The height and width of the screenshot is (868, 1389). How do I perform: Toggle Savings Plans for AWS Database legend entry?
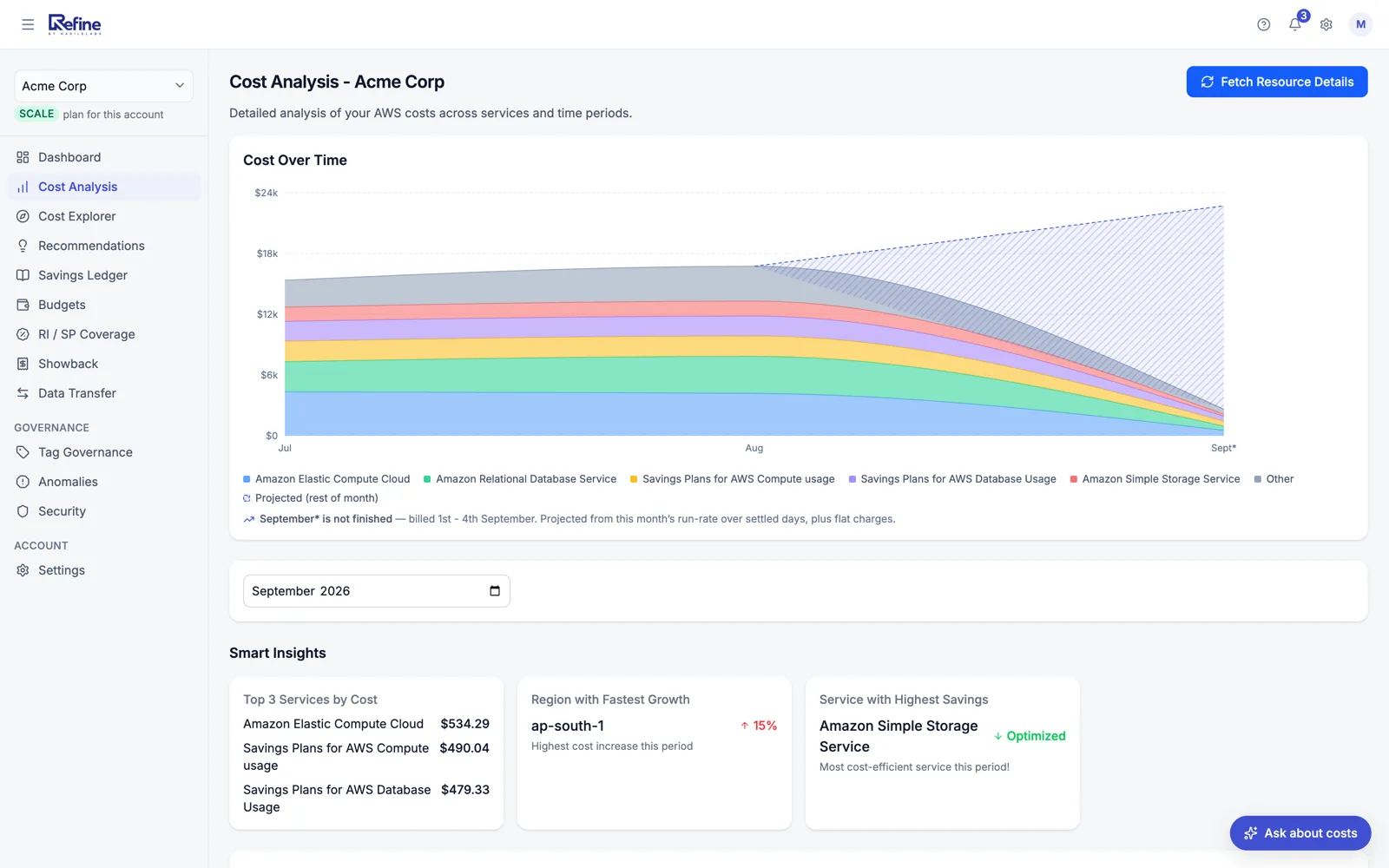coord(952,479)
